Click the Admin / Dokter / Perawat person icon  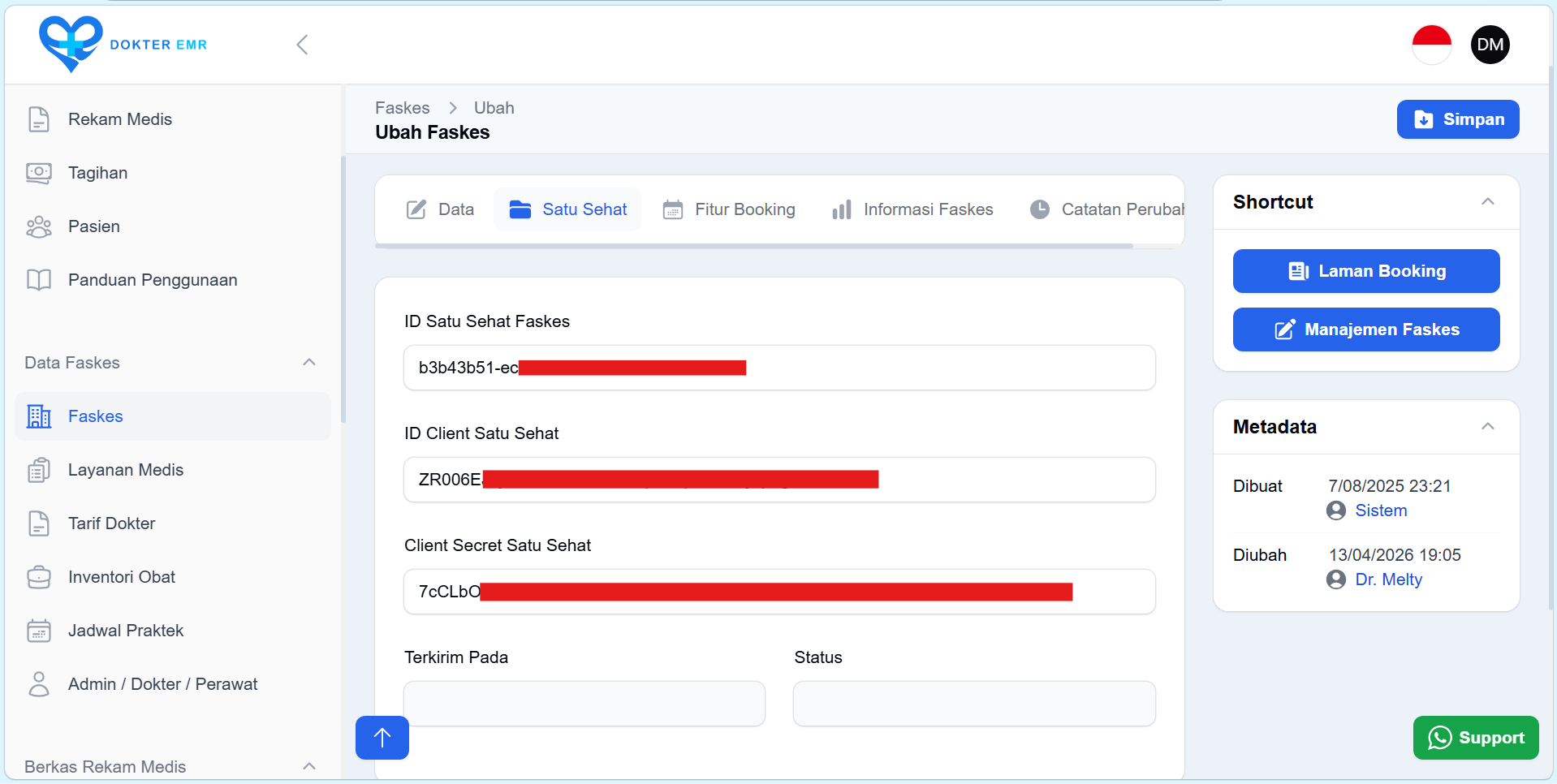(39, 684)
